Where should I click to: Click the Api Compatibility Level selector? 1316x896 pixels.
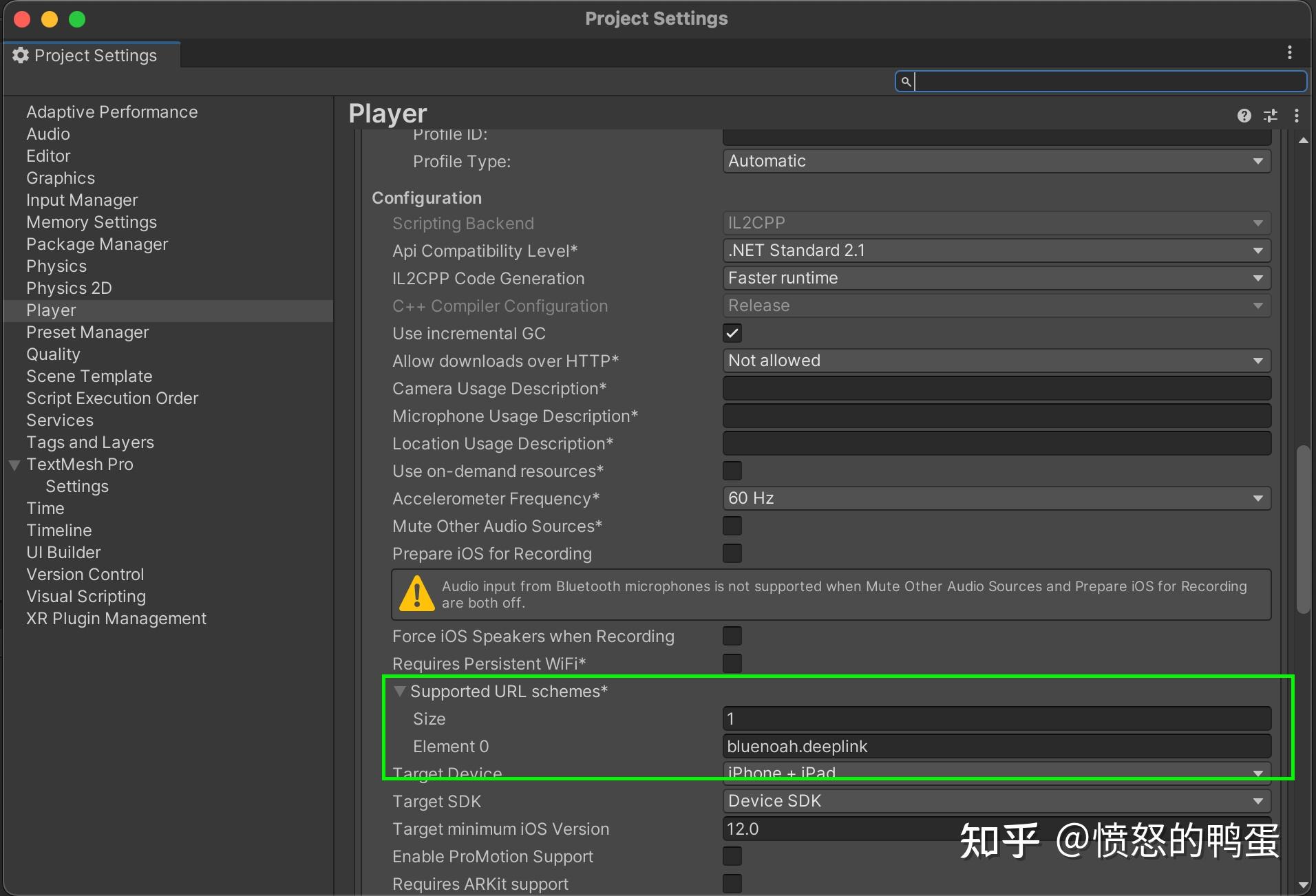click(997, 250)
